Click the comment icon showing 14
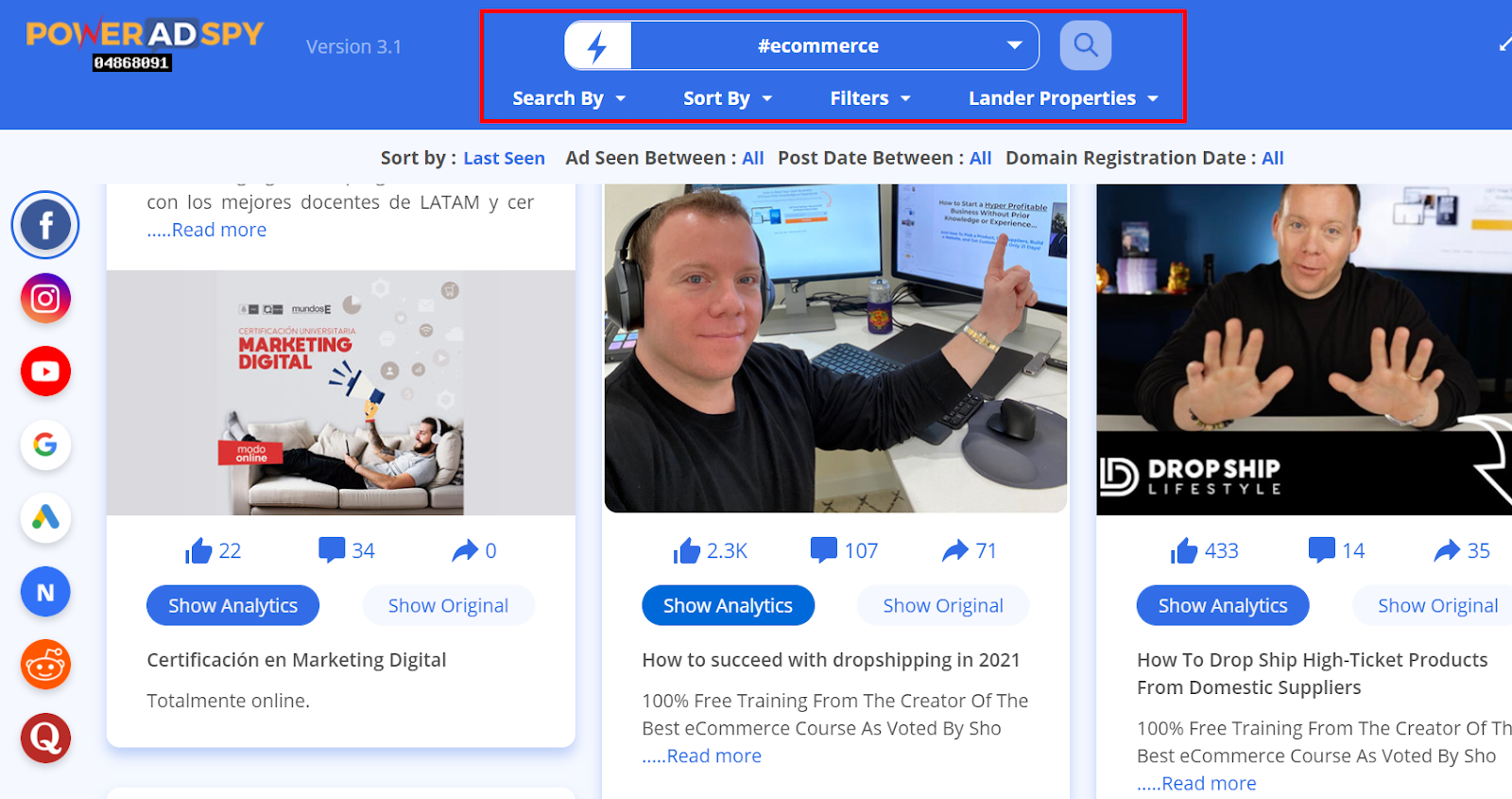The height and width of the screenshot is (799, 1512). coord(1322,550)
